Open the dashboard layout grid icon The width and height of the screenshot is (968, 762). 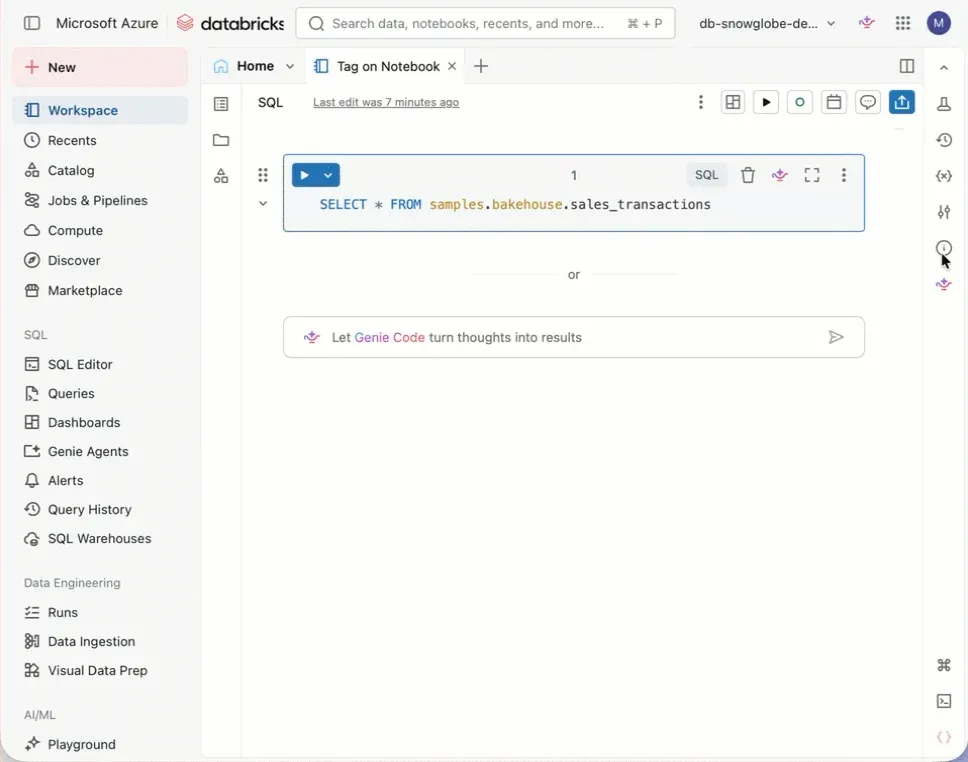click(x=733, y=103)
